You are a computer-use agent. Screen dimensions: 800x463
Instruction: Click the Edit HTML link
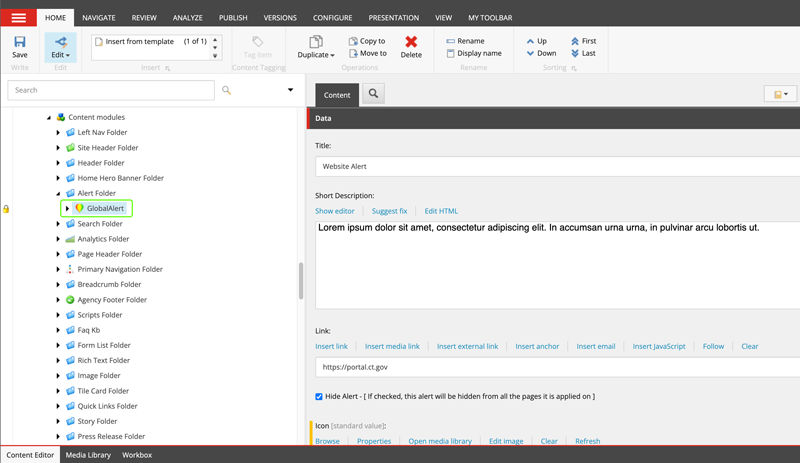pos(441,211)
